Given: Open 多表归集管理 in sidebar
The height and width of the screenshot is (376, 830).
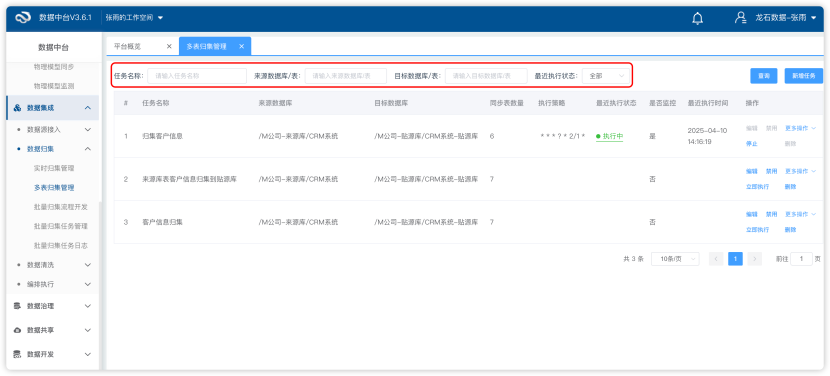Looking at the screenshot, I should pyautogui.click(x=54, y=187).
